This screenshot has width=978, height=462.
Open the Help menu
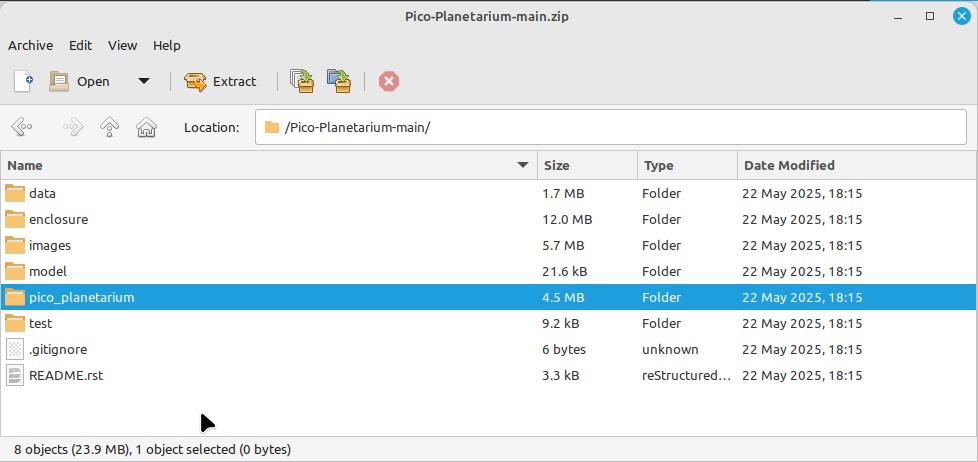[x=167, y=46]
